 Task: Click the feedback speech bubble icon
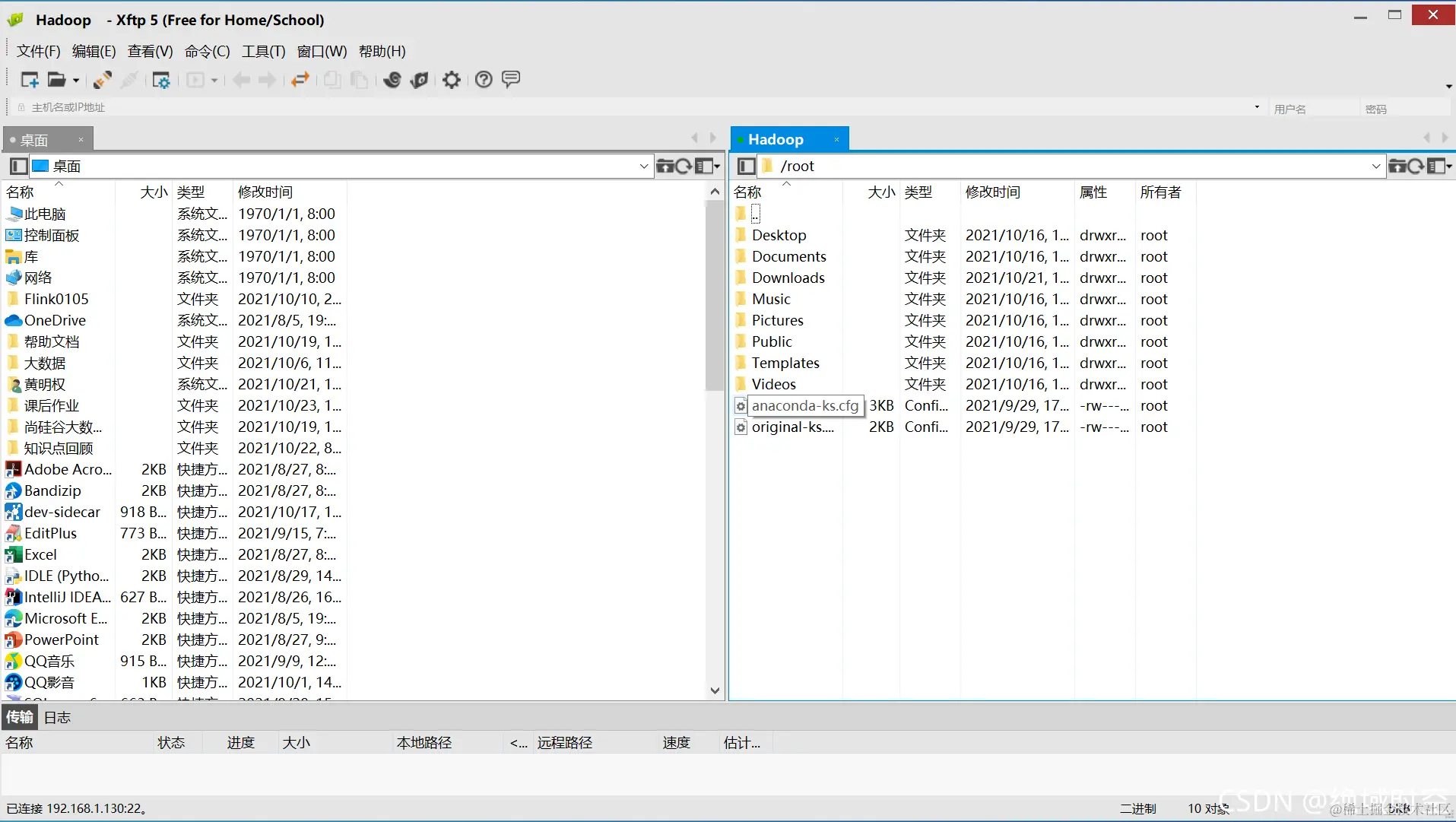(511, 79)
